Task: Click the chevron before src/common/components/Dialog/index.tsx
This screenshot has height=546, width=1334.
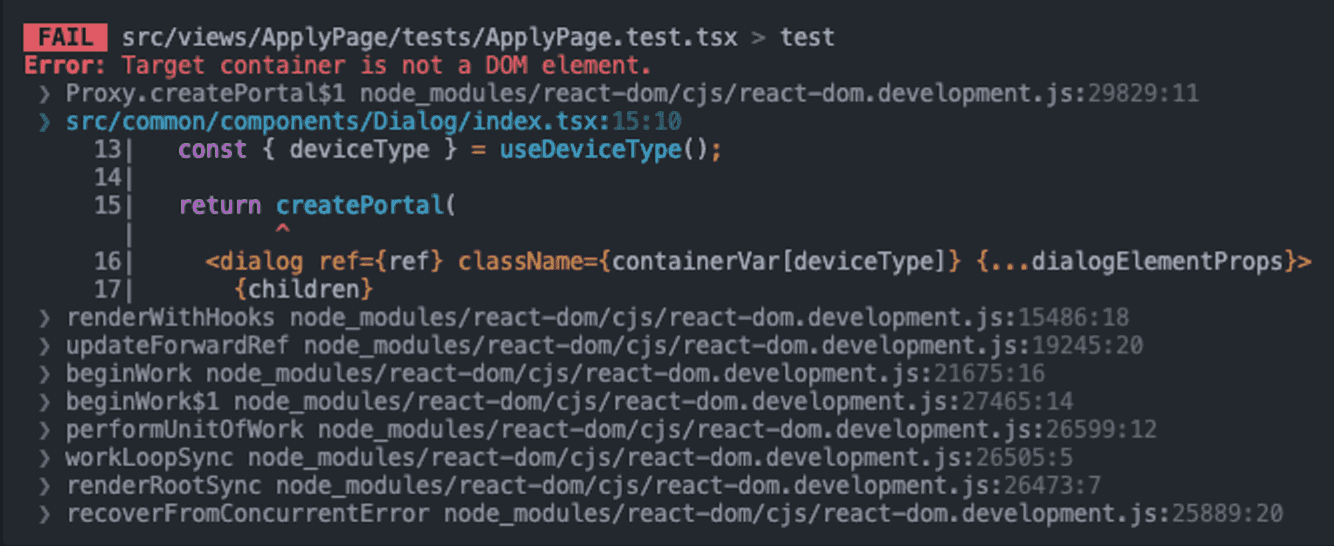Action: 46,122
